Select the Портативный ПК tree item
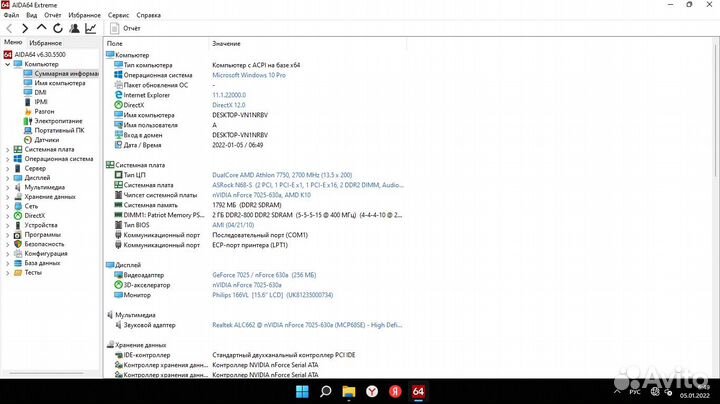Viewport: 720px width, 404px height. coord(54,130)
